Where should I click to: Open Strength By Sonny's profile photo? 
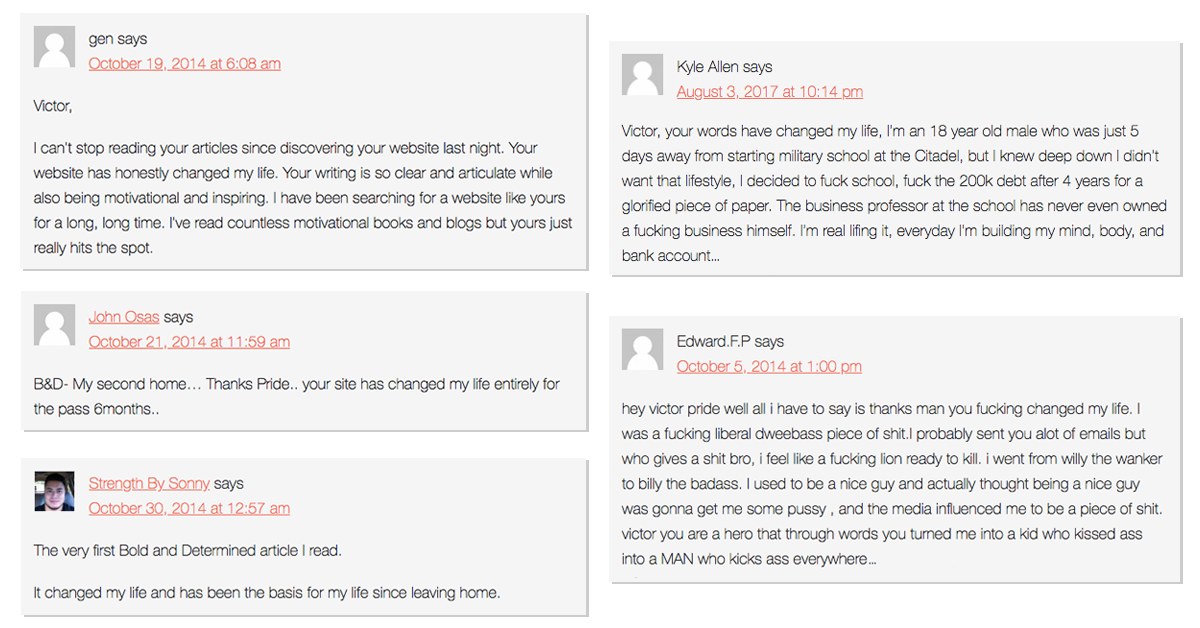54,492
